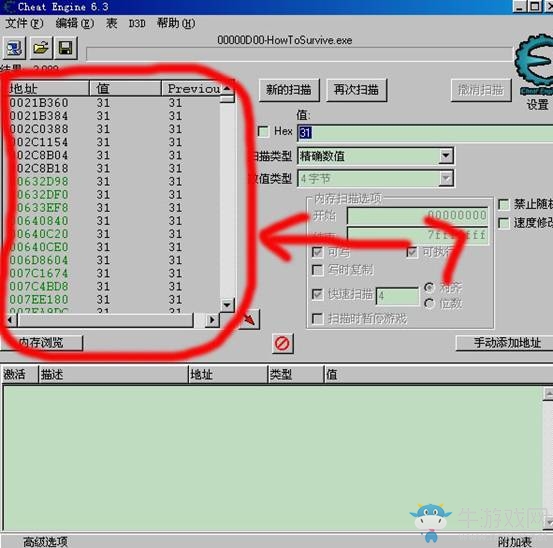Click the 值 column header in results
The width and height of the screenshot is (553, 548).
(126, 89)
